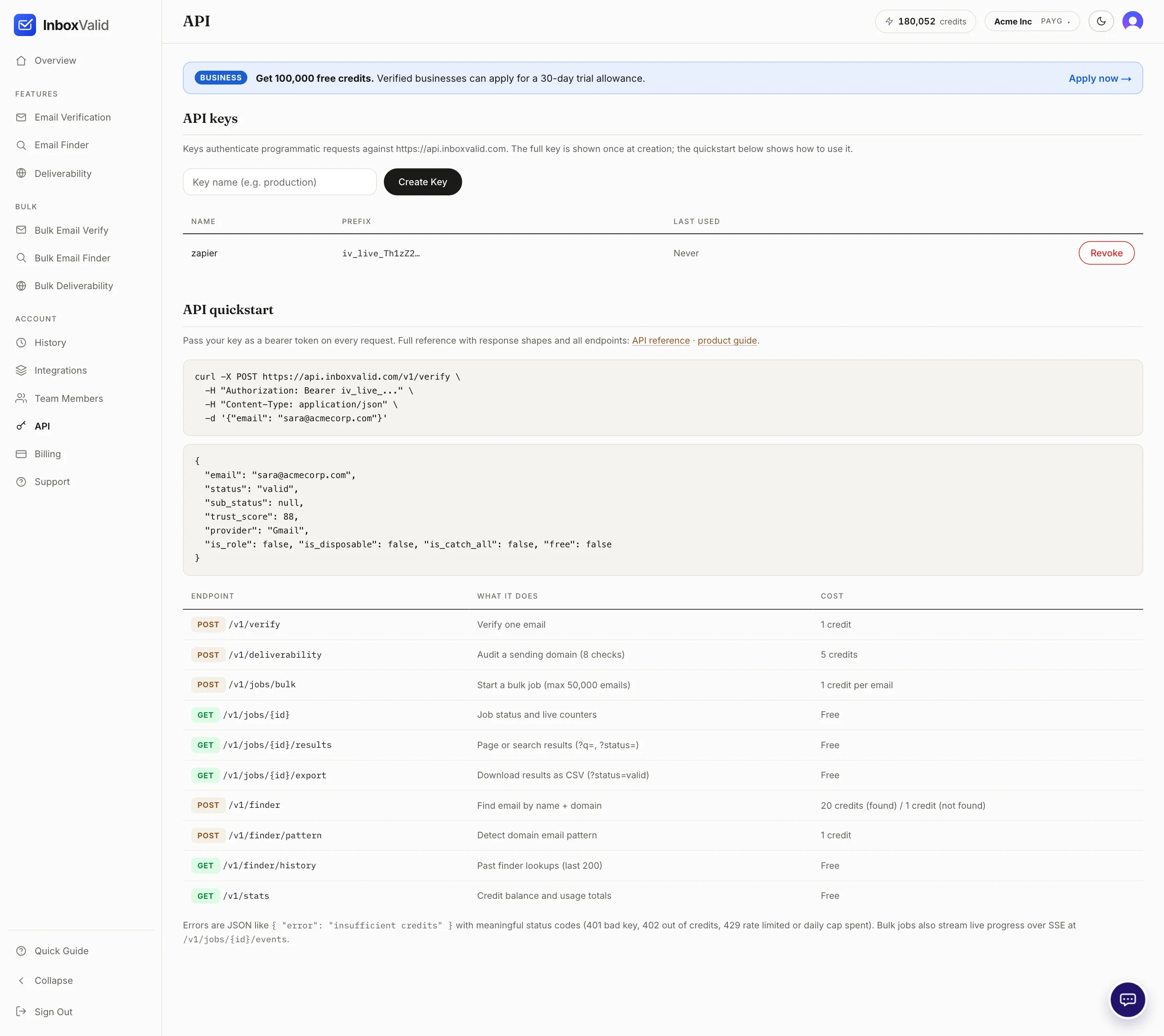Screen dimensions: 1164x1036
Task: Revoke the zapier API key
Action: [1106, 253]
